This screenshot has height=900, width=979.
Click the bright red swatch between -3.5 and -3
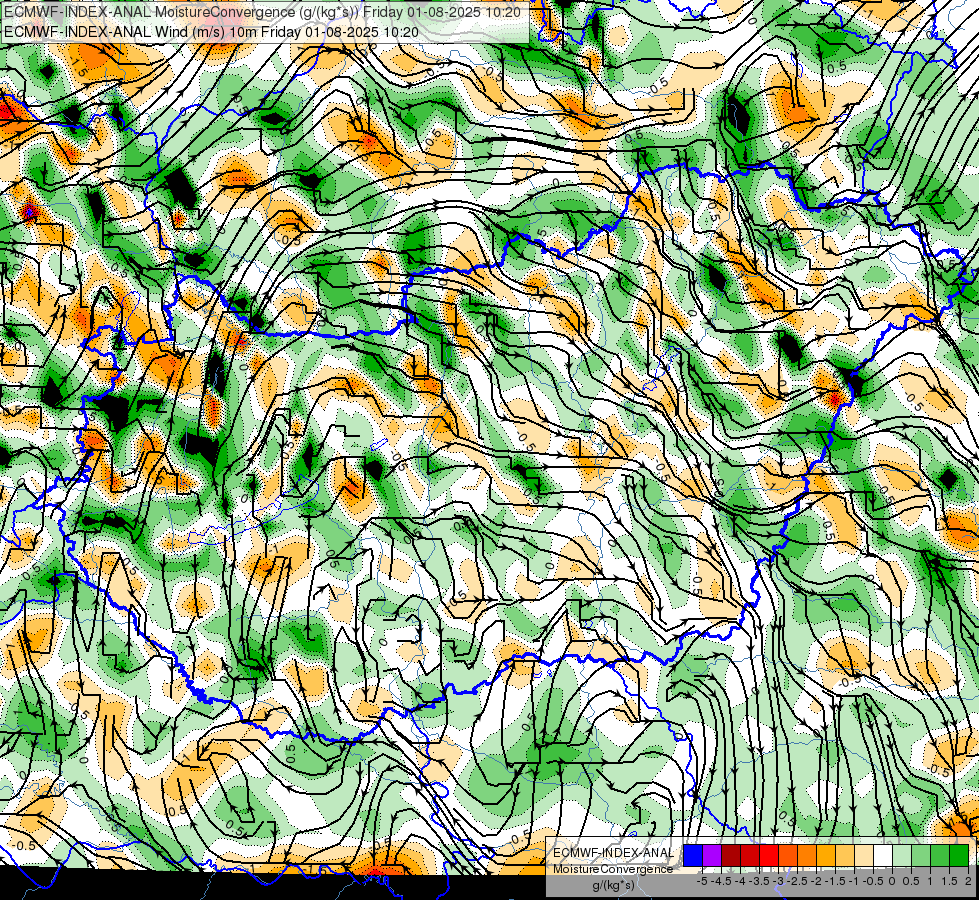click(769, 855)
